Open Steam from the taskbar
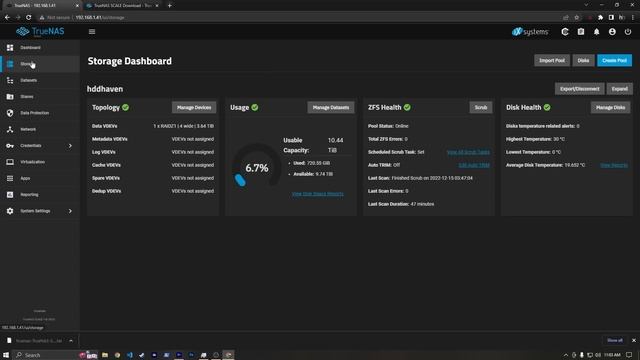Image resolution: width=640 pixels, height=360 pixels. click(x=142, y=355)
